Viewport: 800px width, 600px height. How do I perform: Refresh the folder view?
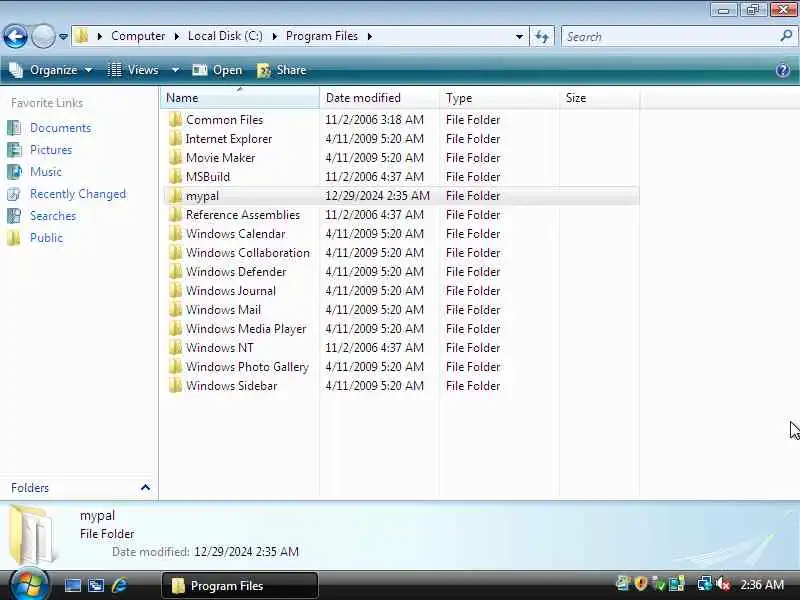(x=542, y=37)
